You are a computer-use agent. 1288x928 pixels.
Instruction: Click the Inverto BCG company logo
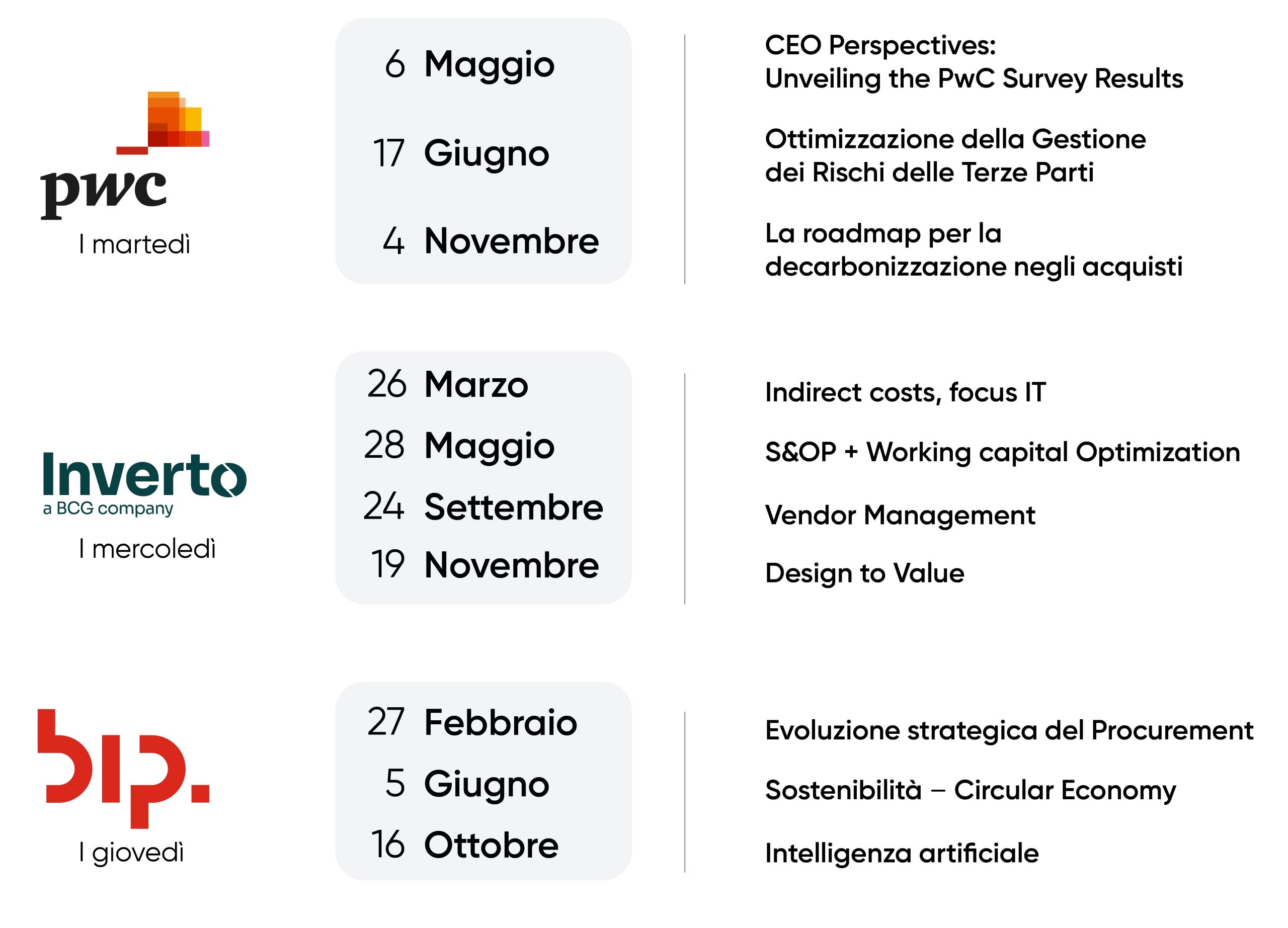(144, 483)
